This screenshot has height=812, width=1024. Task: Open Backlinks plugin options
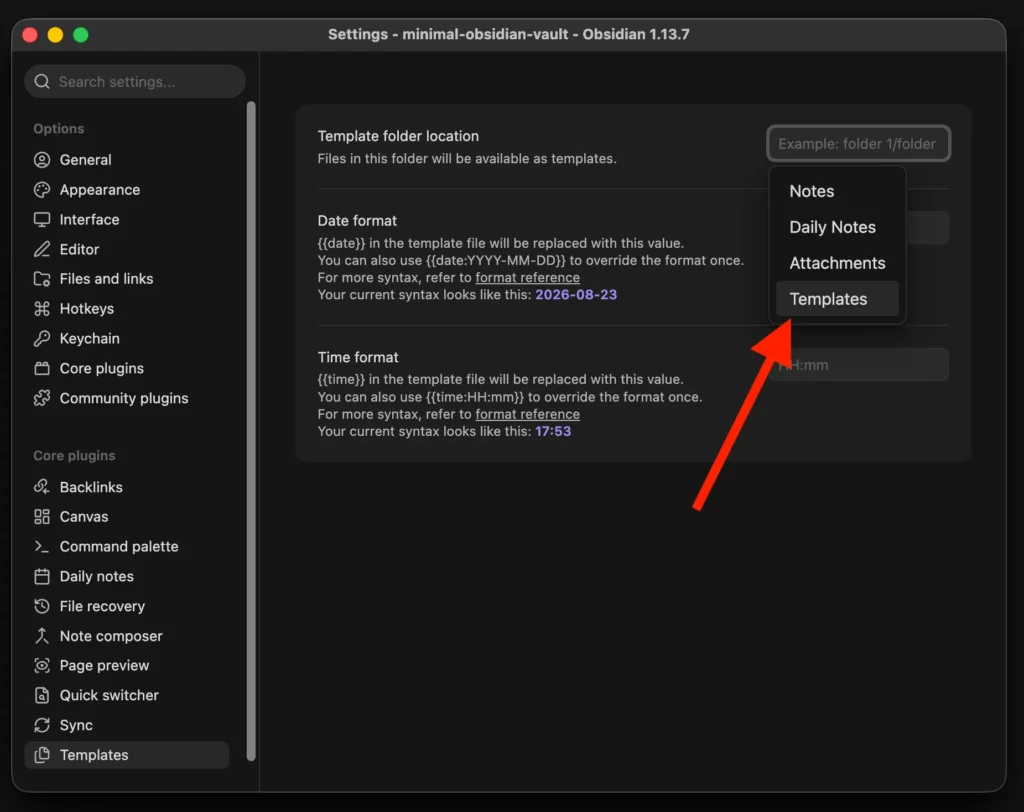(127, 487)
